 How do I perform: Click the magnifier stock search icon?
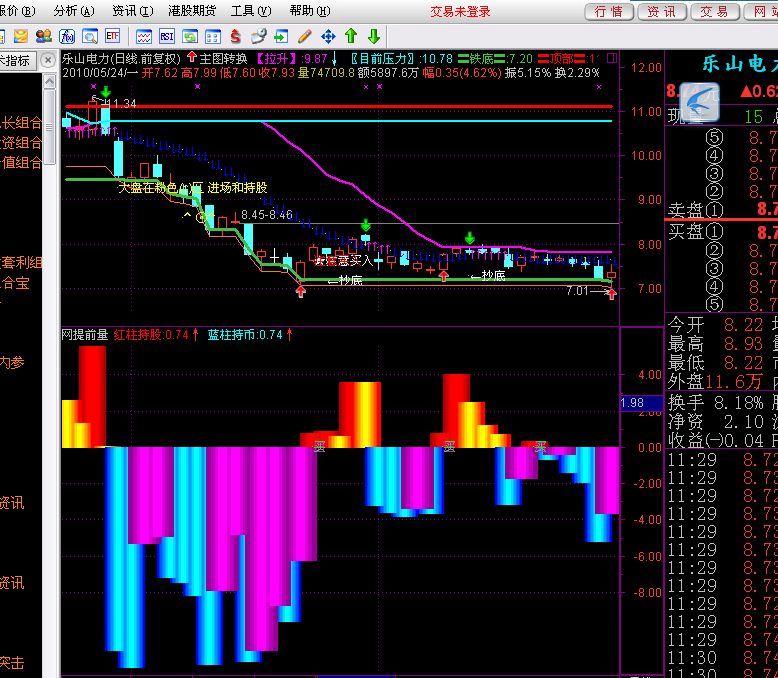pos(90,36)
